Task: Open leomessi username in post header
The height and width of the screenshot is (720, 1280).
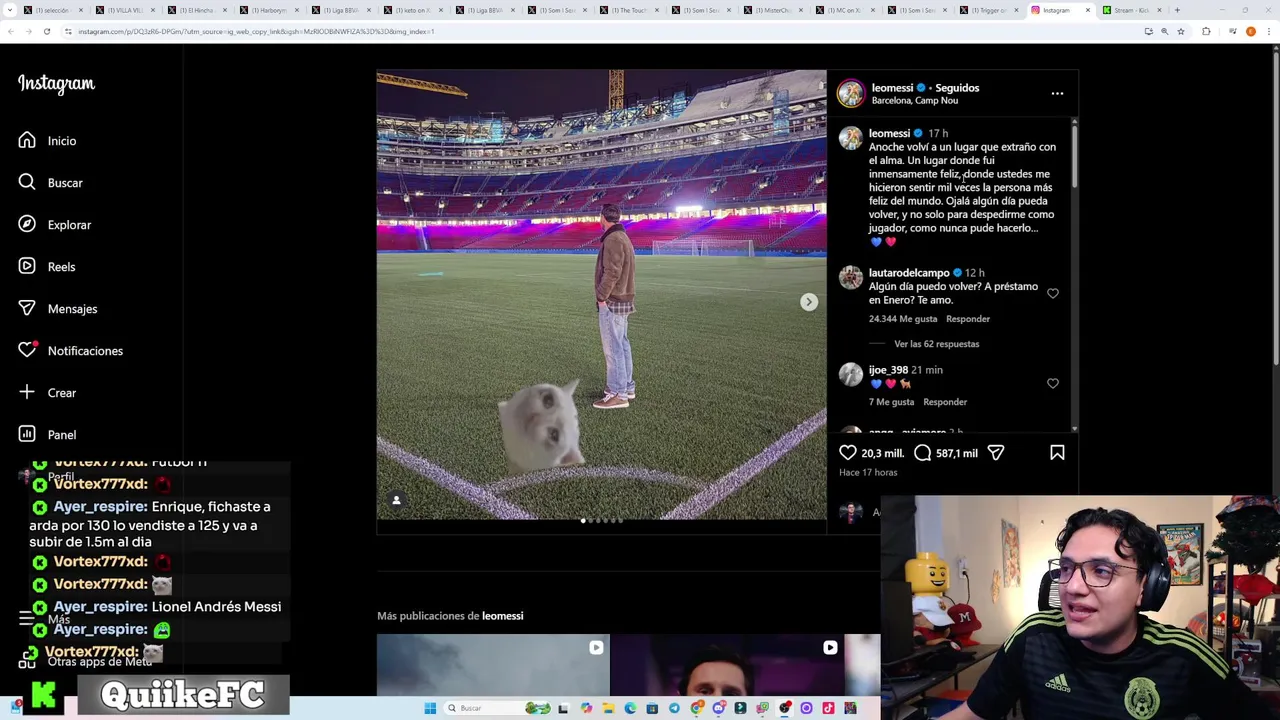Action: pos(892,88)
